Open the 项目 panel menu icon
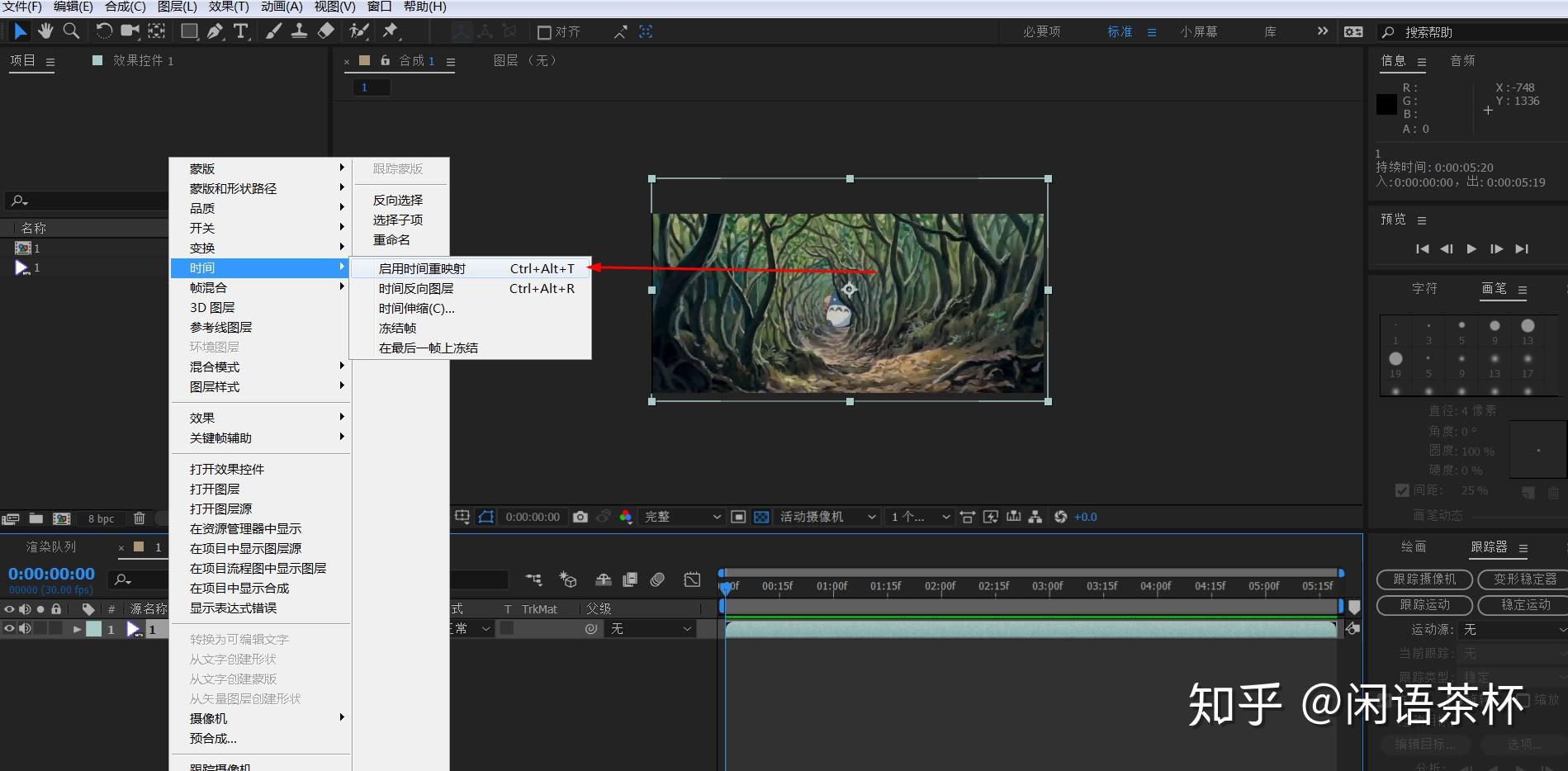 [50, 62]
